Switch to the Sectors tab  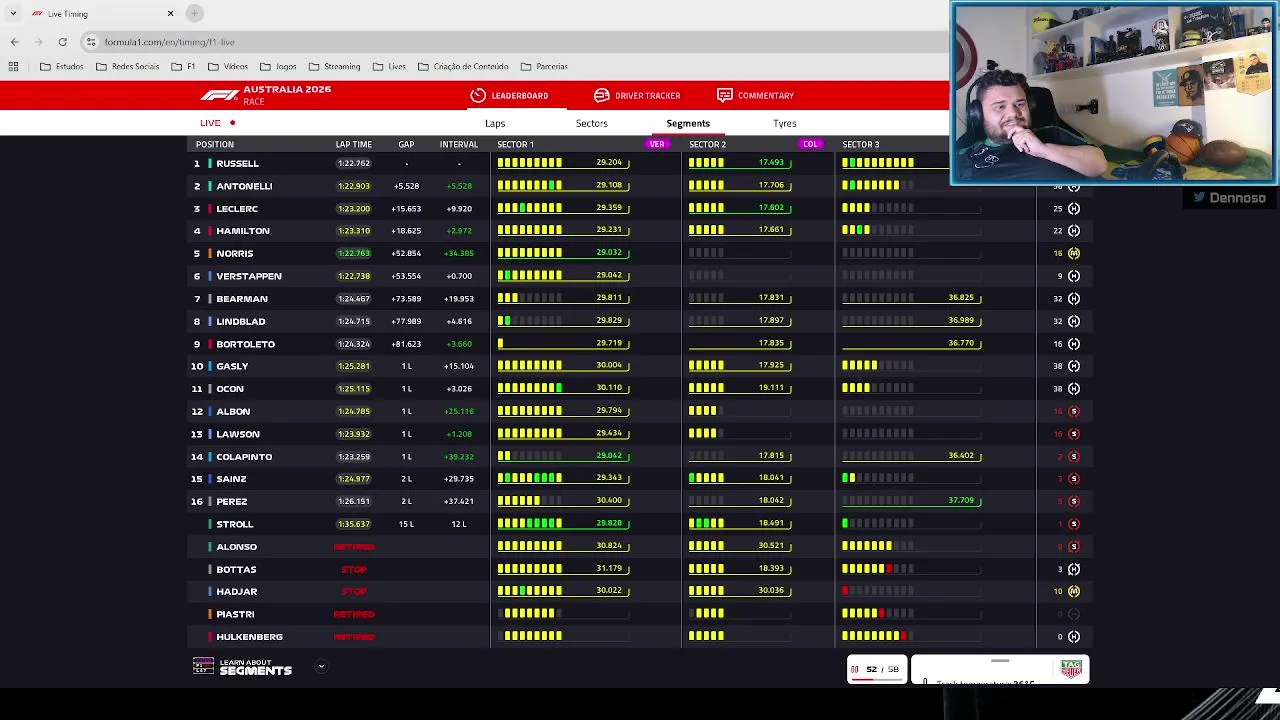[591, 123]
